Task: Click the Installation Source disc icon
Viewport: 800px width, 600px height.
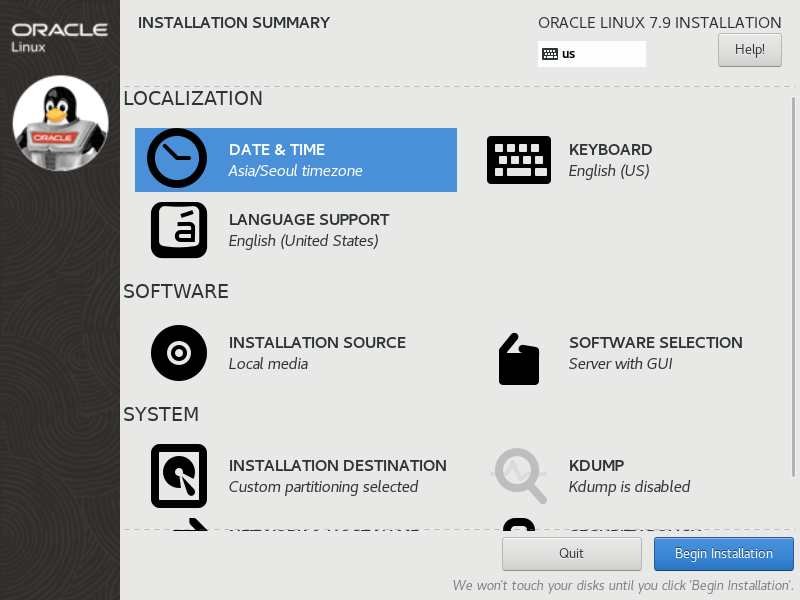Action: pos(179,353)
